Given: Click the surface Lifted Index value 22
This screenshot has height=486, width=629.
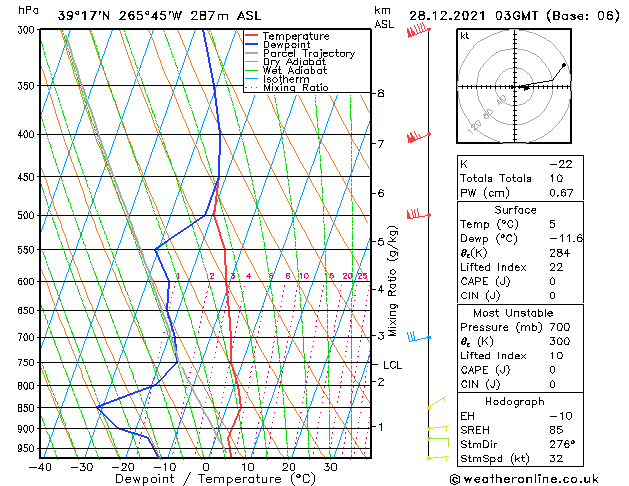Looking at the screenshot, I should (x=556, y=267).
